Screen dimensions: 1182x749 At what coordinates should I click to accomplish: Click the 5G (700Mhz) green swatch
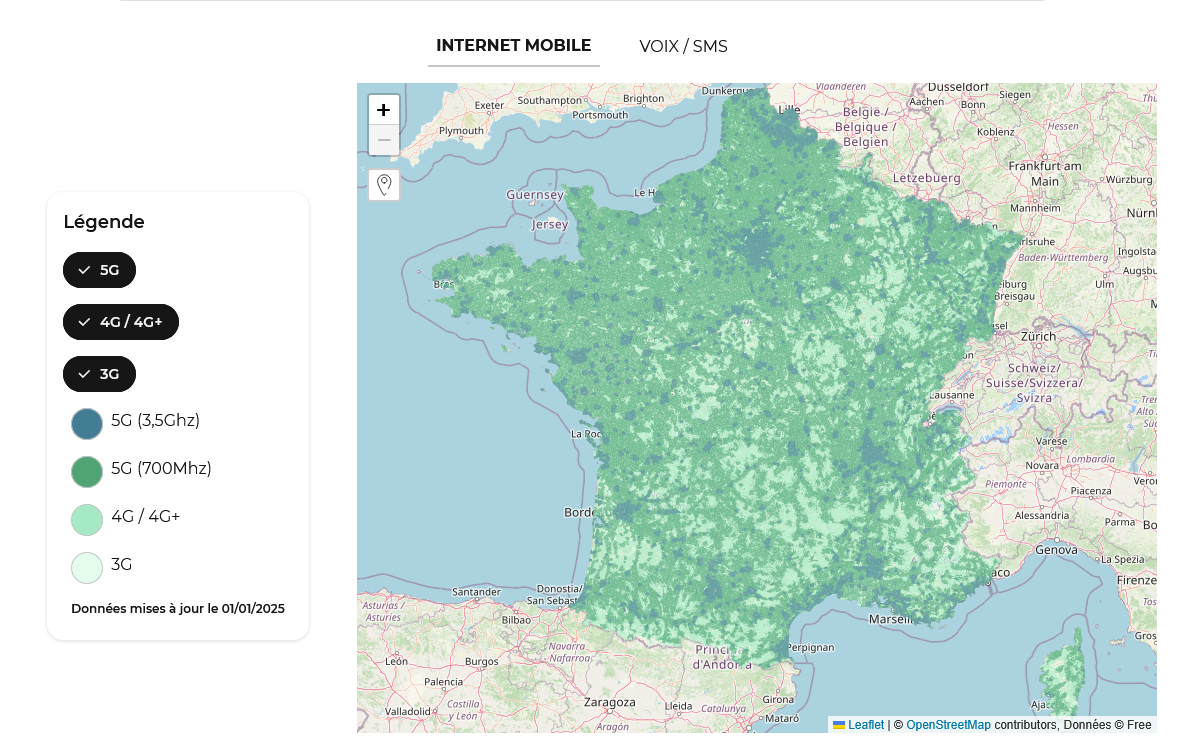point(87,472)
